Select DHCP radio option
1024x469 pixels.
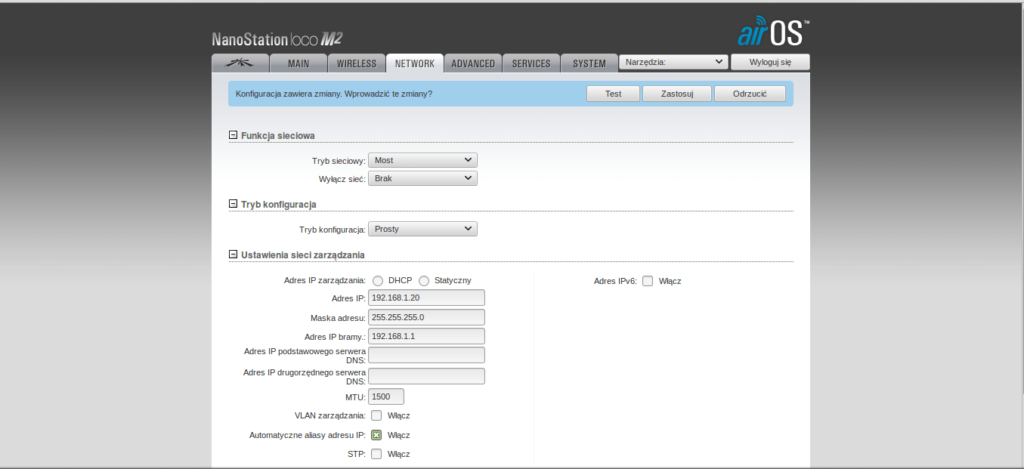[378, 281]
